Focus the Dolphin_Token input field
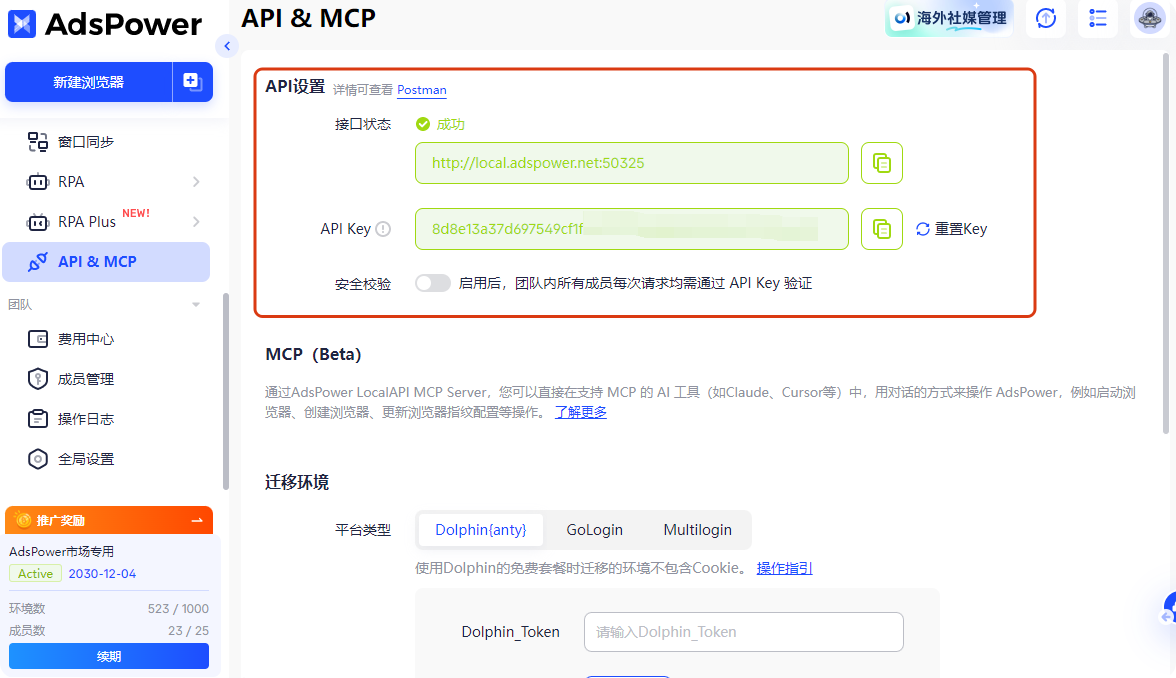Image resolution: width=1176 pixels, height=678 pixels. click(x=743, y=632)
